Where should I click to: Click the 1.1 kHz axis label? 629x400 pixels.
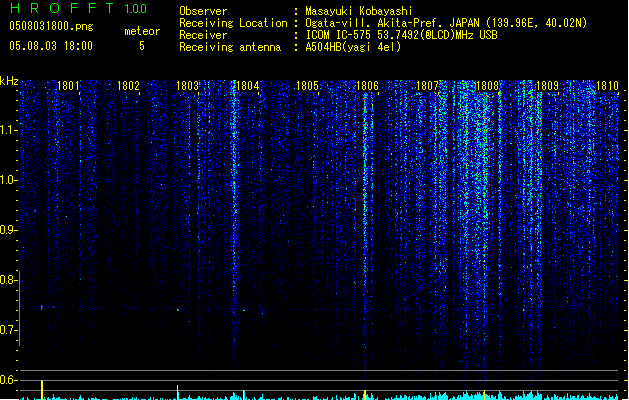pos(8,130)
